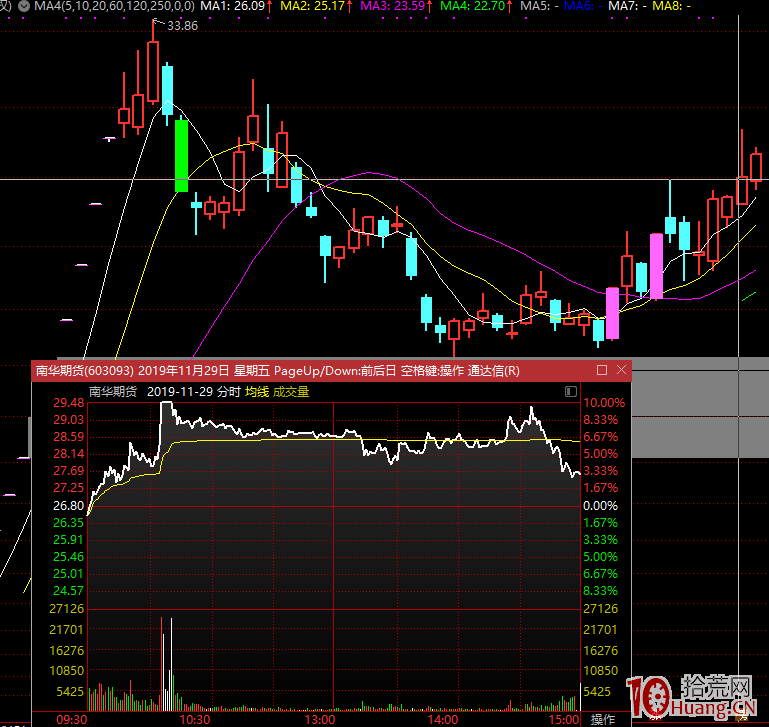Click the blue MA6 label
The image size is (769, 727).
(583, 6)
